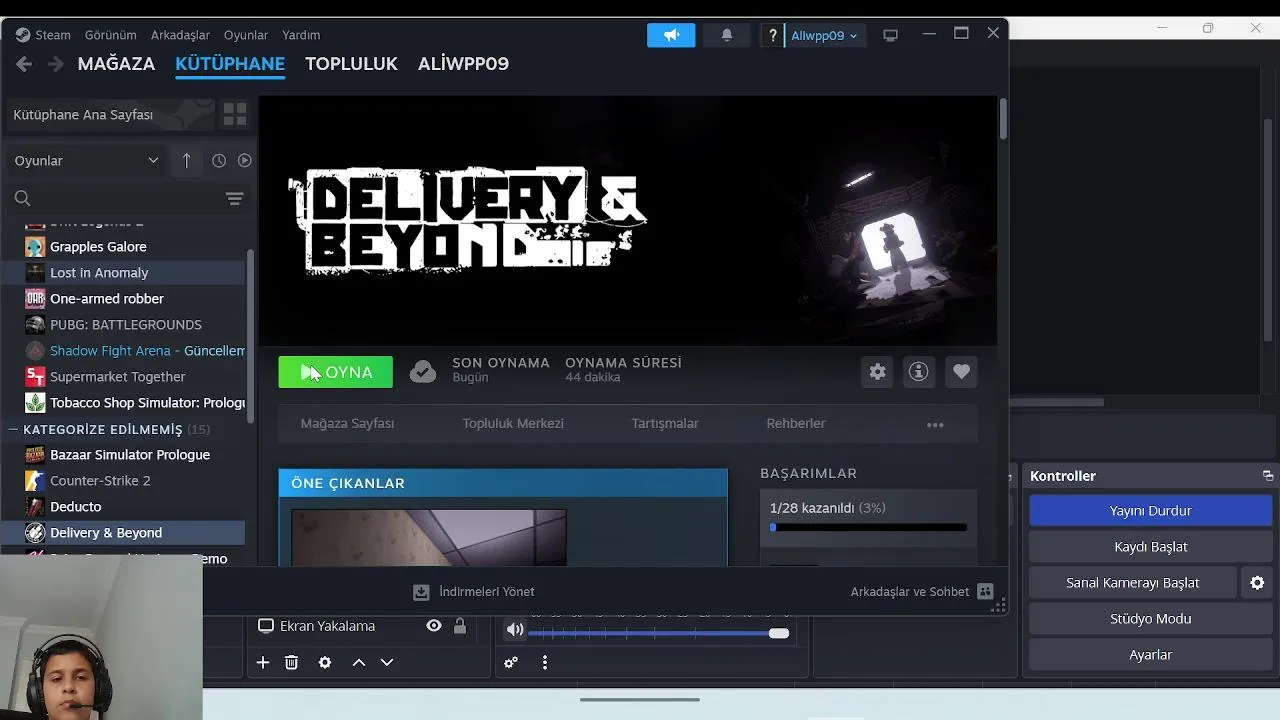Go to TOPLULUK tab
Viewport: 1280px width, 720px height.
click(x=351, y=64)
